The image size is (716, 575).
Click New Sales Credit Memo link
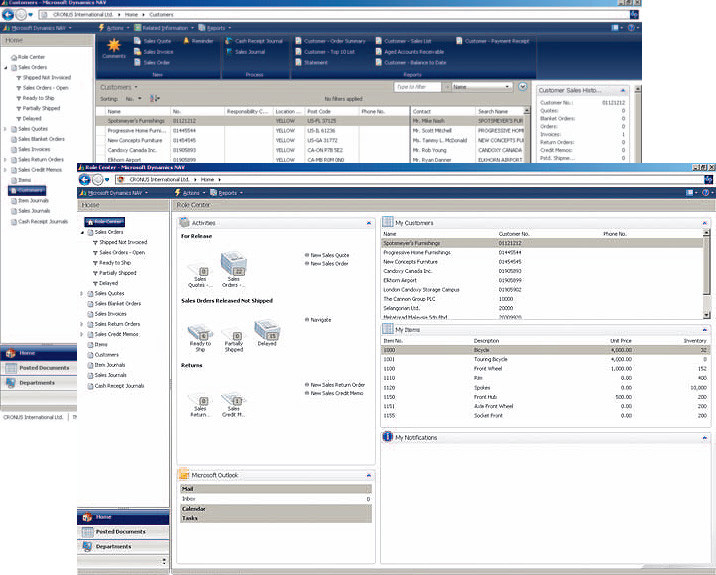[337, 393]
